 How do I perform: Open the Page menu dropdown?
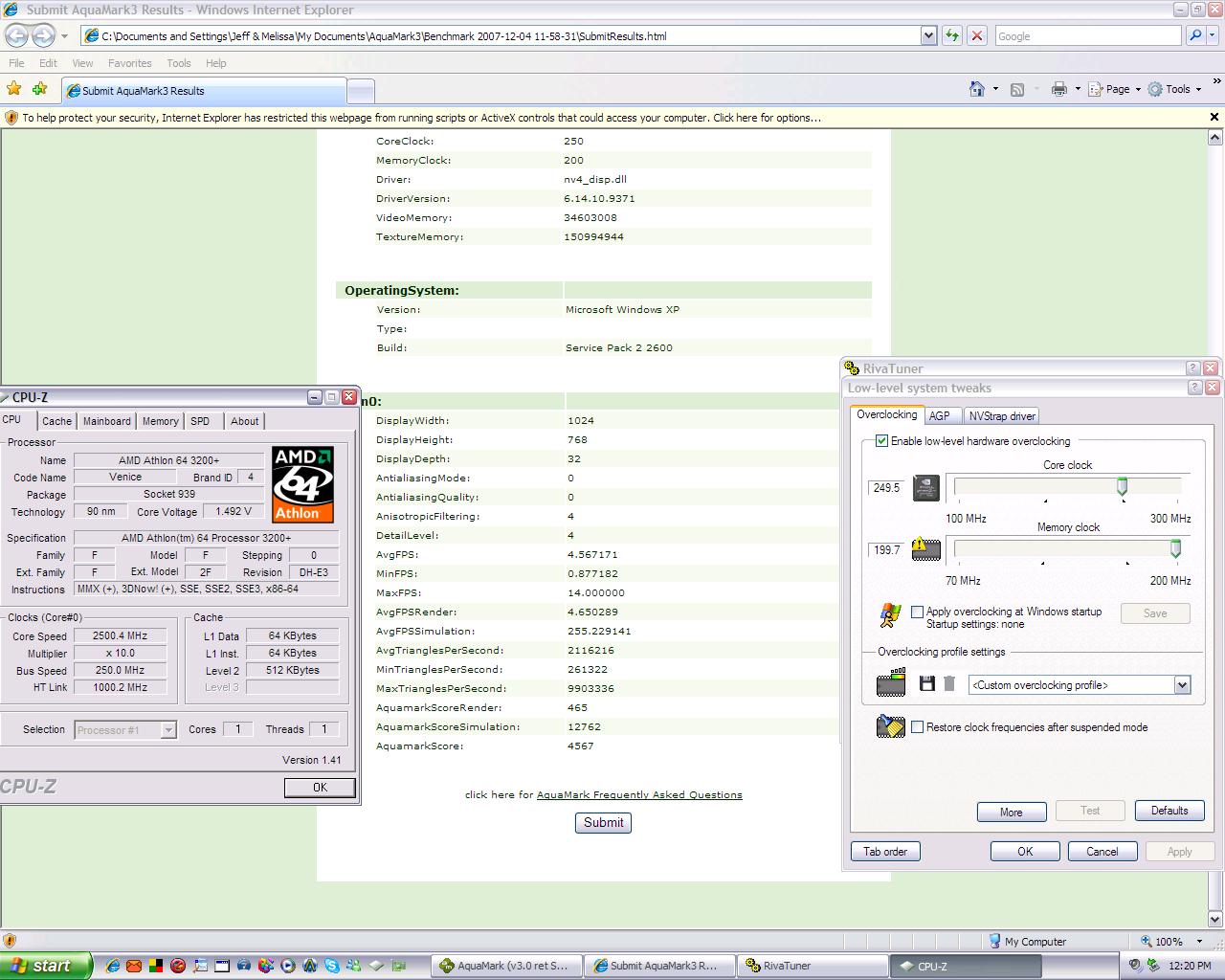pyautogui.click(x=1116, y=89)
